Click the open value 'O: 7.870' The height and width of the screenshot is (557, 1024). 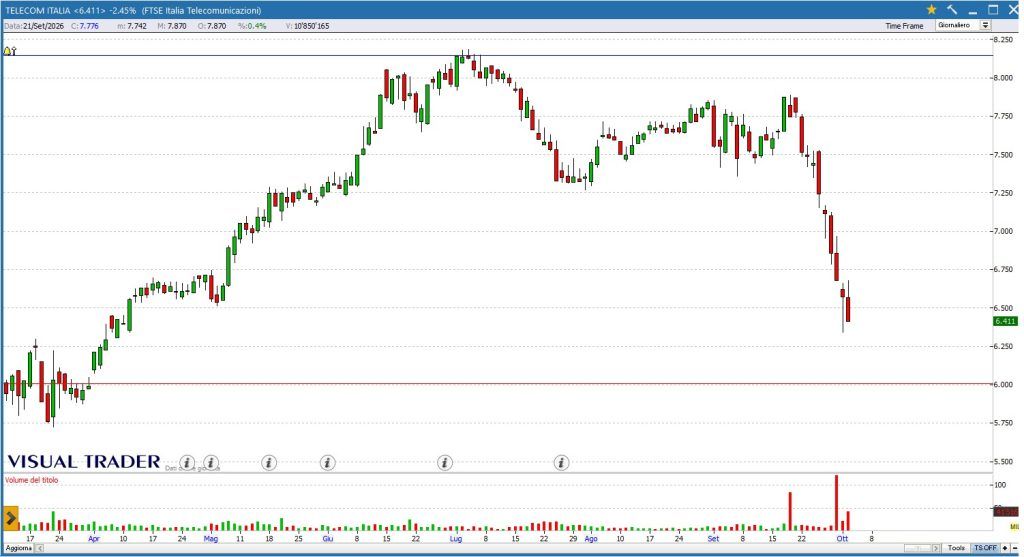[x=212, y=26]
